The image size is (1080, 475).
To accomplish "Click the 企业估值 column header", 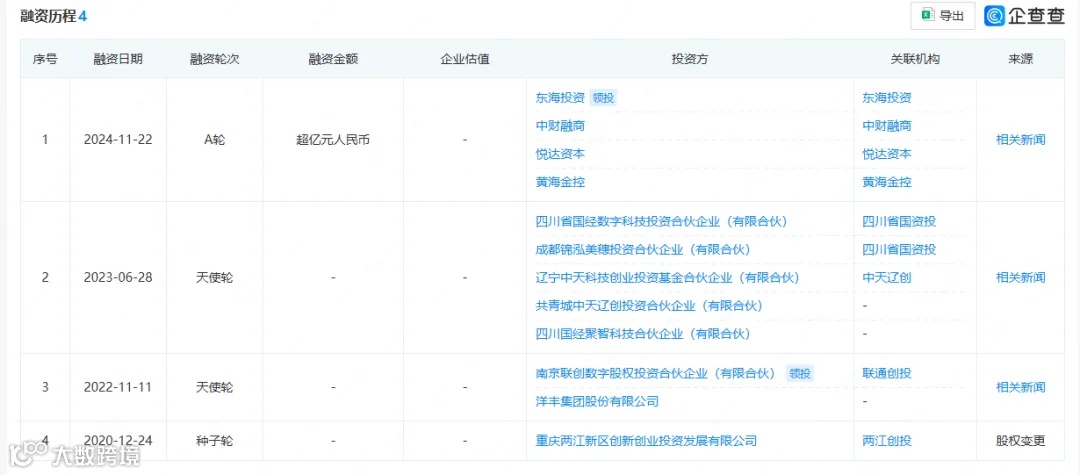I will coord(465,59).
